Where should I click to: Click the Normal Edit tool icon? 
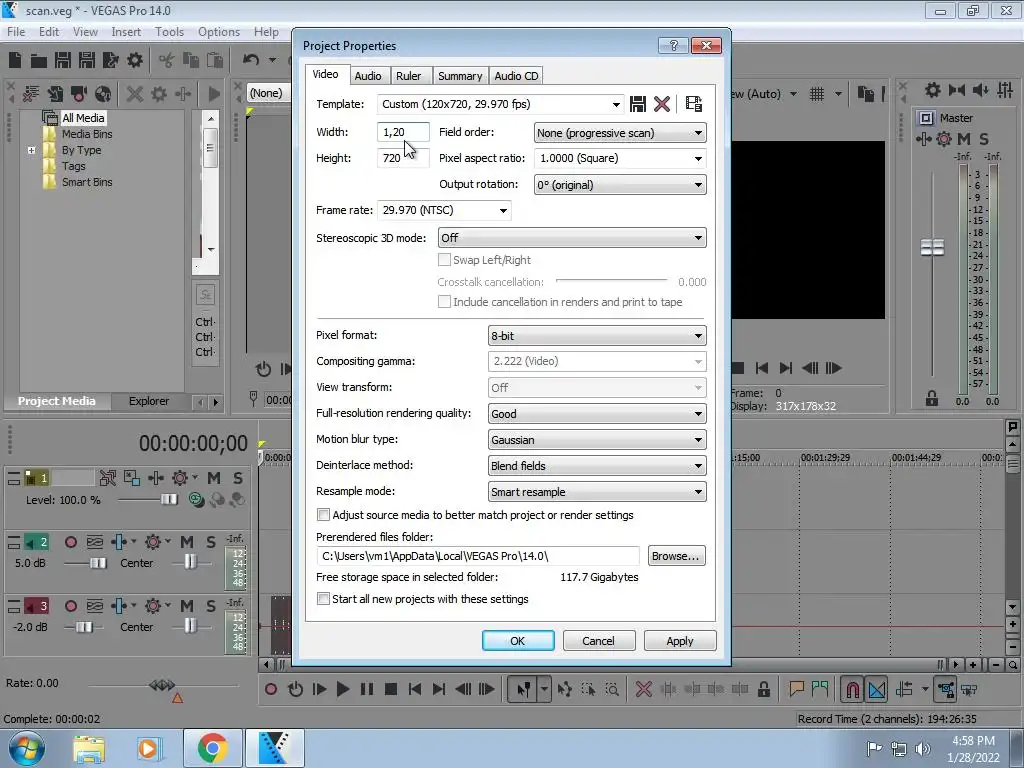point(523,689)
